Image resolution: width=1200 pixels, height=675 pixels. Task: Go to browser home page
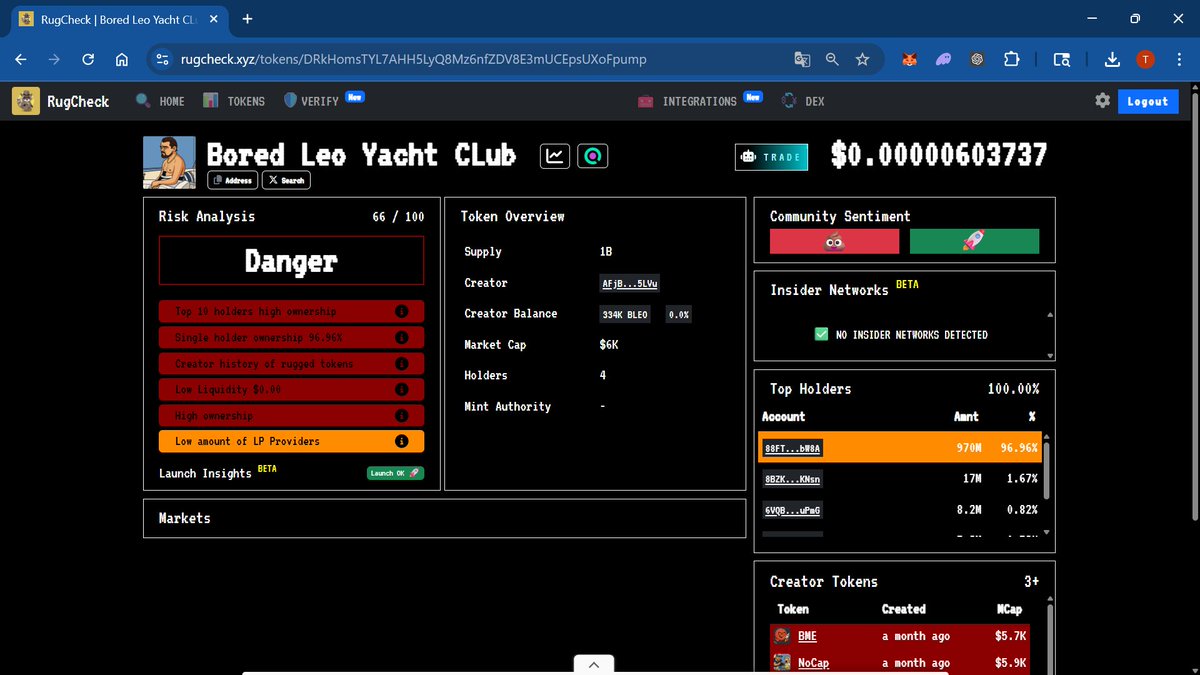tap(121, 60)
